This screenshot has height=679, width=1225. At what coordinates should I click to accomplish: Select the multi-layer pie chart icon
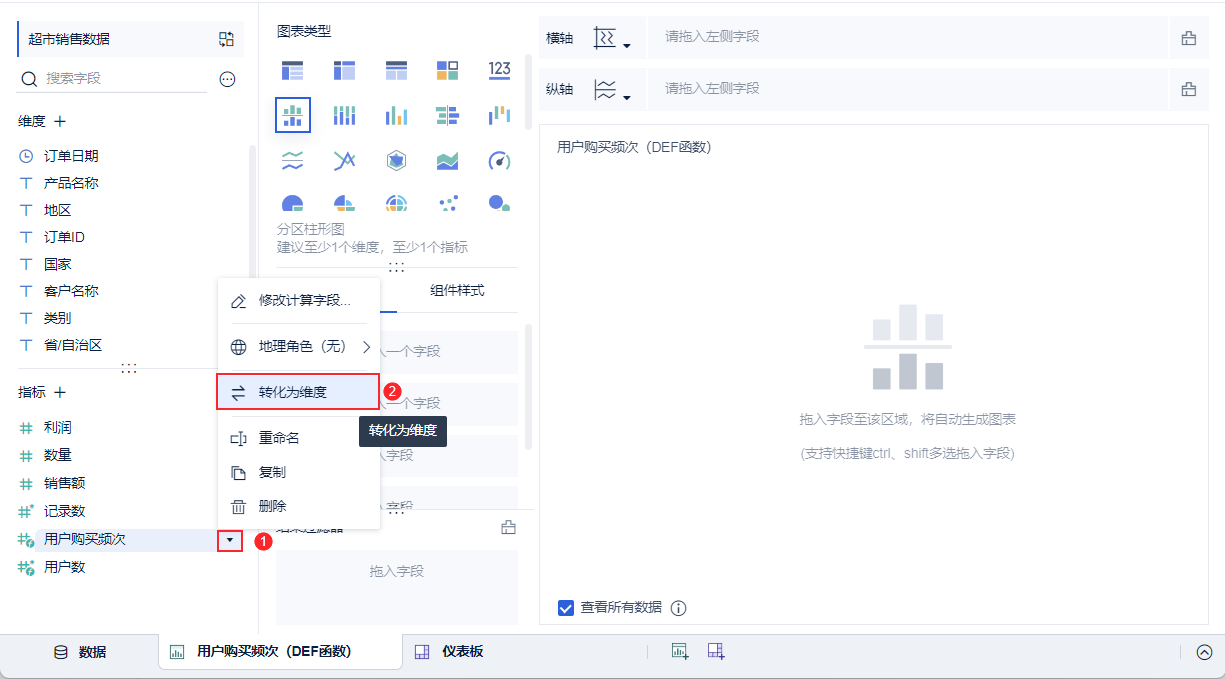tap(396, 203)
